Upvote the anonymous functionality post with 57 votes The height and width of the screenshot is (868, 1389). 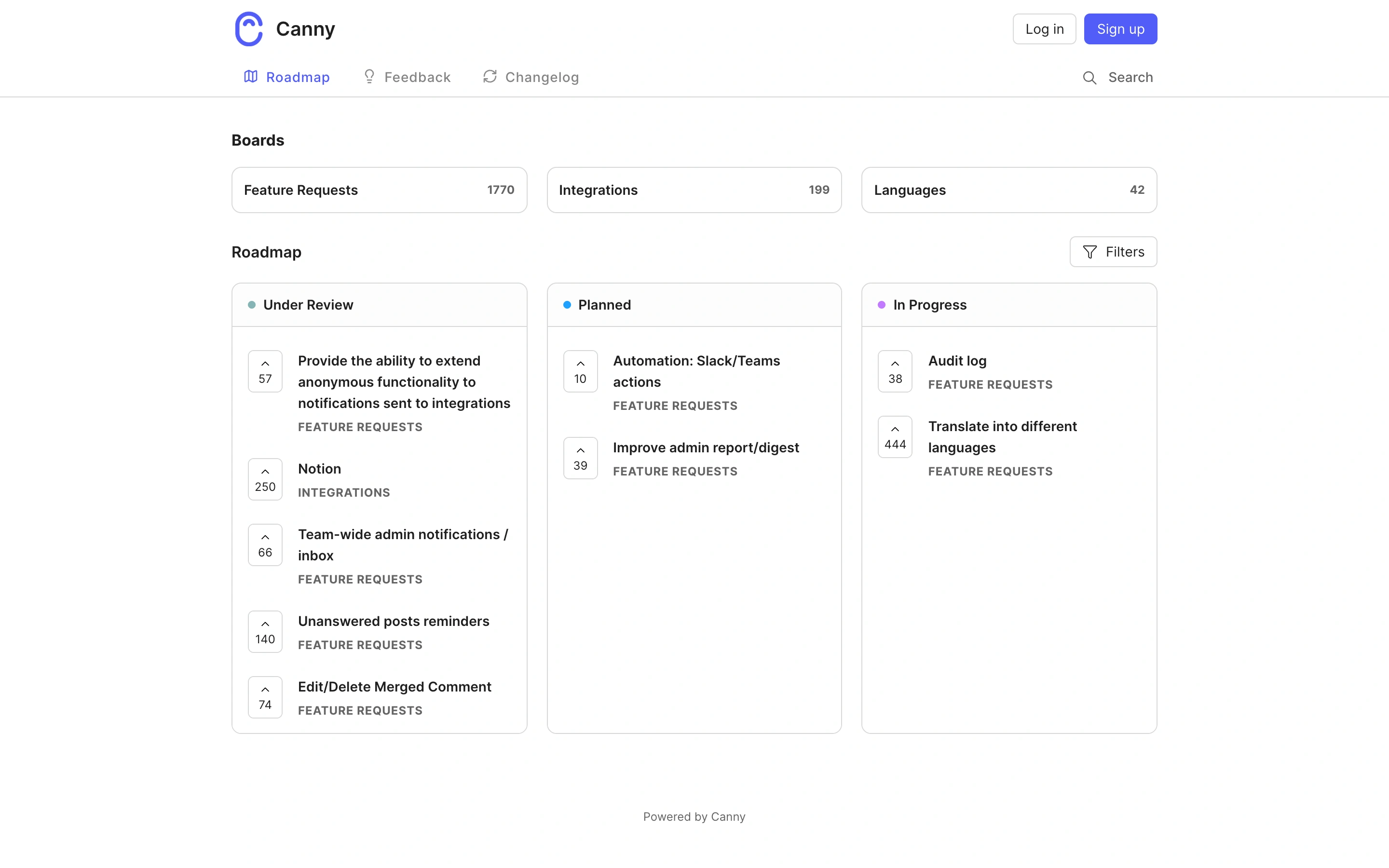265,371
